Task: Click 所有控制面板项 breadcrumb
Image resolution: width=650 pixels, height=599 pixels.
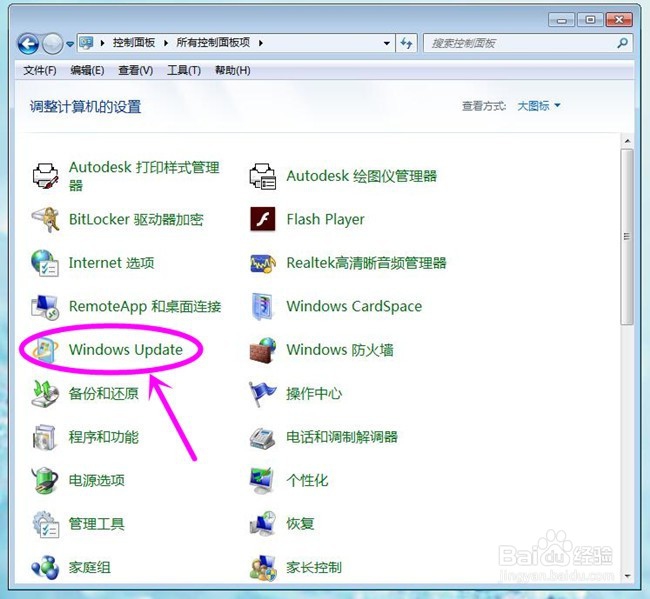Action: pyautogui.click(x=213, y=43)
